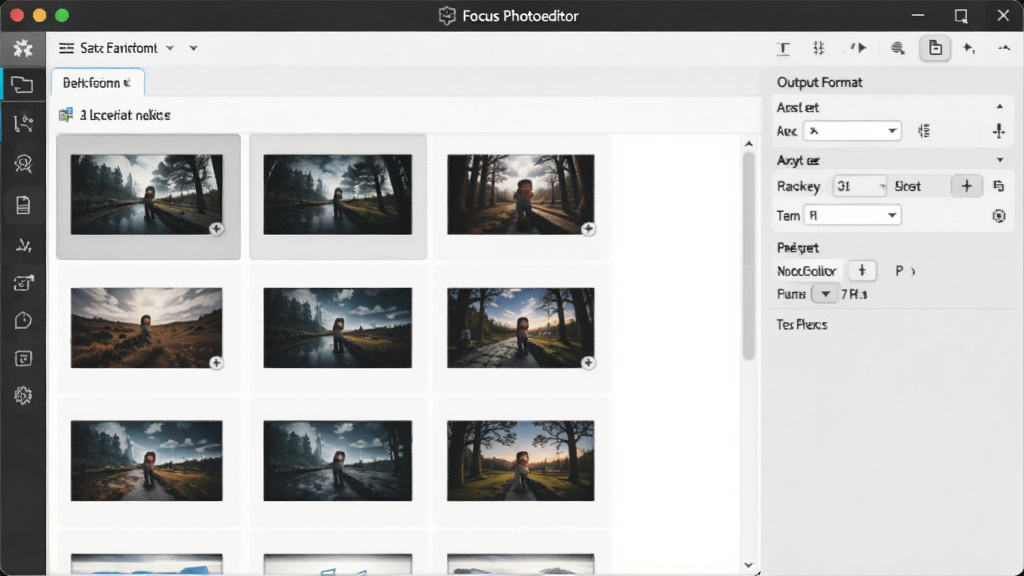The height and width of the screenshot is (576, 1024).
Task: Click the yellow macOS minimize button
Action: (39, 15)
